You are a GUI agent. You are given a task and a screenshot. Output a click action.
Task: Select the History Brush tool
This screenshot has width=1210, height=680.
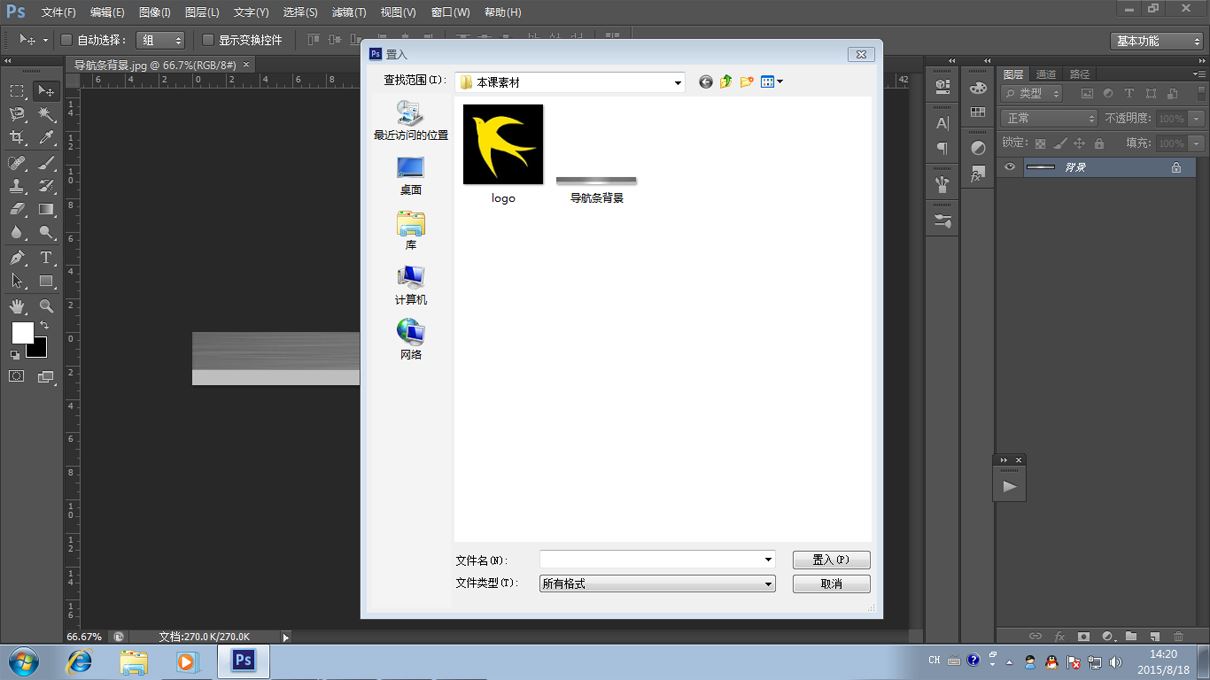point(46,186)
